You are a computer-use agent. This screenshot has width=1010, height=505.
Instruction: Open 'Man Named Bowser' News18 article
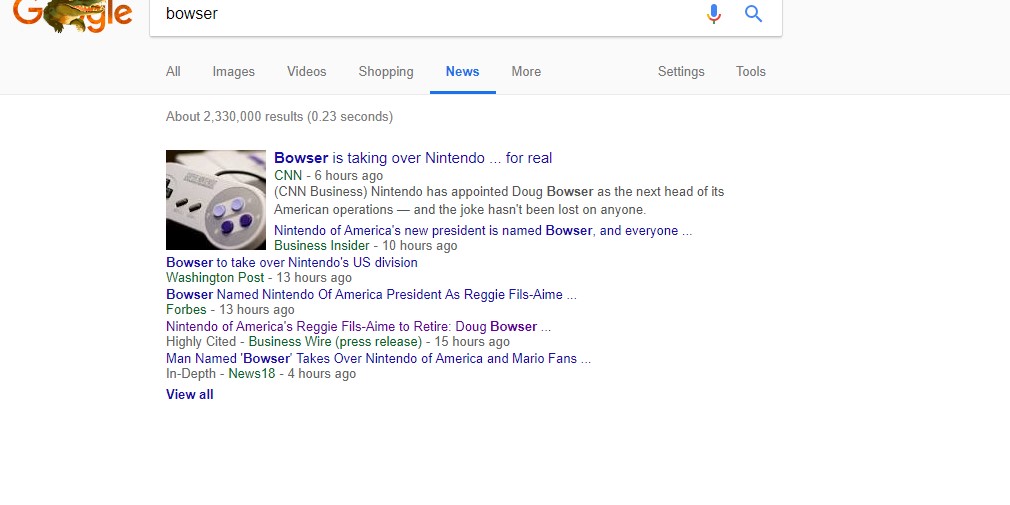379,358
